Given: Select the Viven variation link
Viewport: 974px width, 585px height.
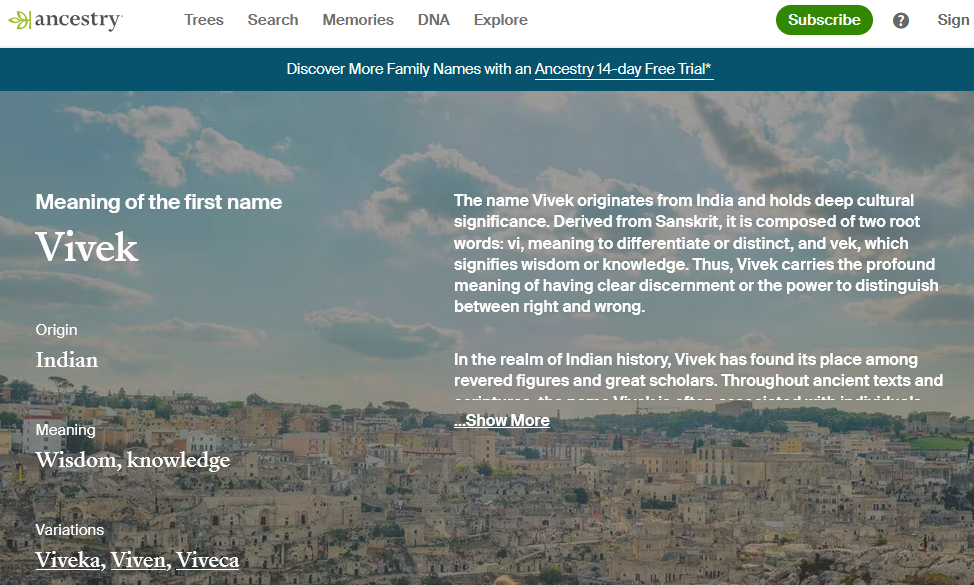Looking at the screenshot, I should pyautogui.click(x=139, y=560).
